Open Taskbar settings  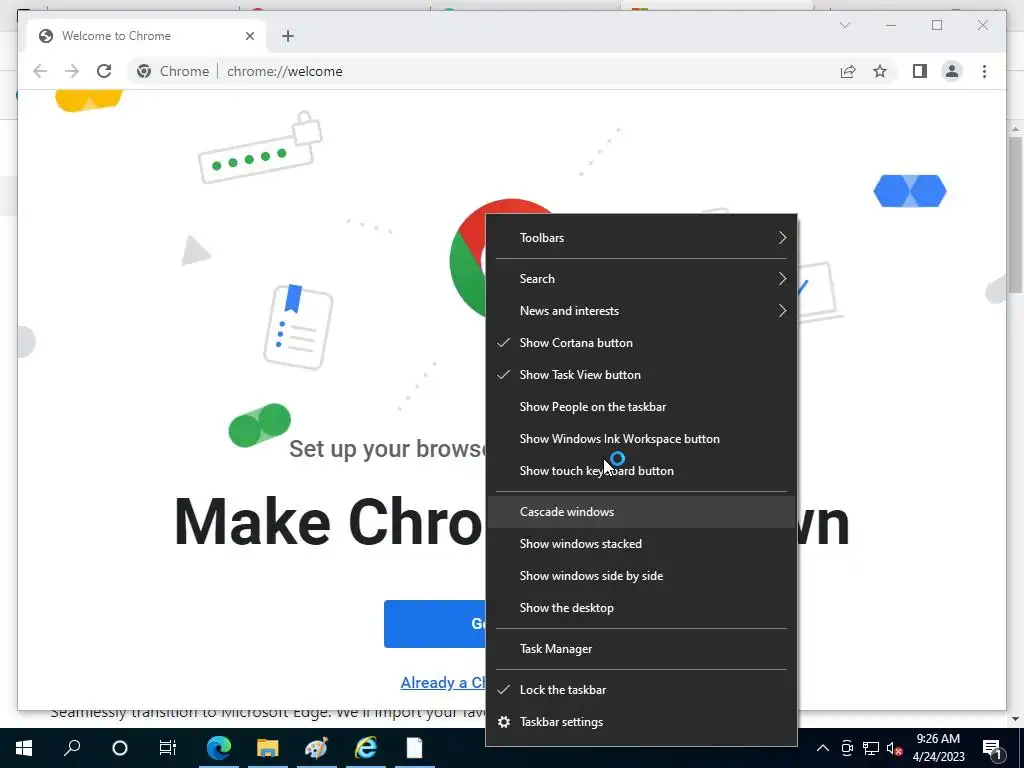641,722
